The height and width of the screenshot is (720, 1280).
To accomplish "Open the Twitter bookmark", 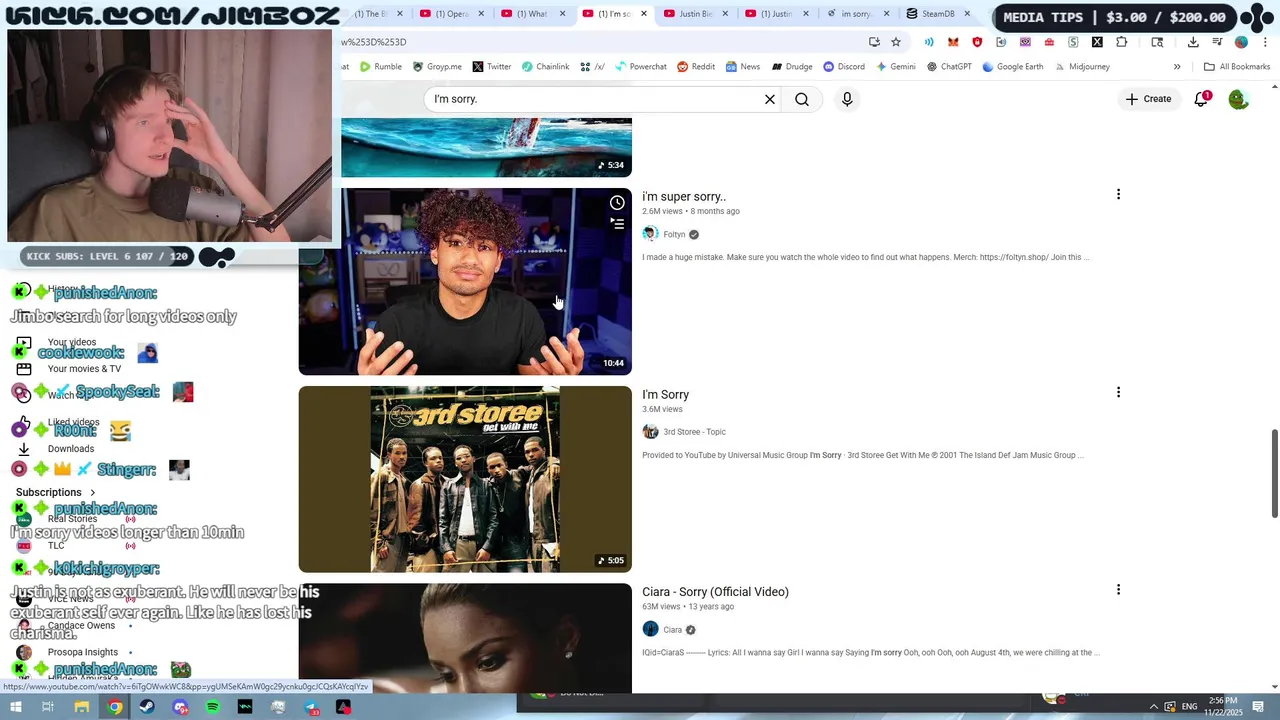I will pyautogui.click(x=491, y=67).
